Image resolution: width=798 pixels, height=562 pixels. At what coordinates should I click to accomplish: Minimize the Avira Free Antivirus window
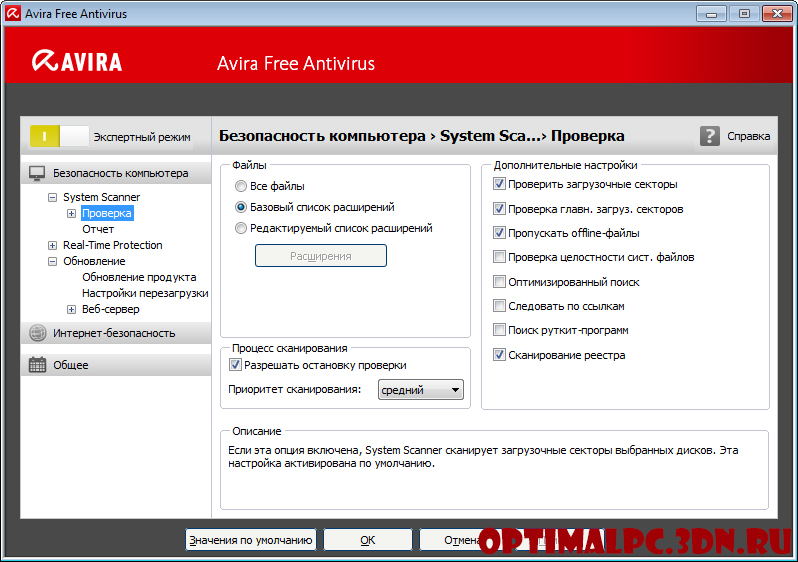click(711, 14)
